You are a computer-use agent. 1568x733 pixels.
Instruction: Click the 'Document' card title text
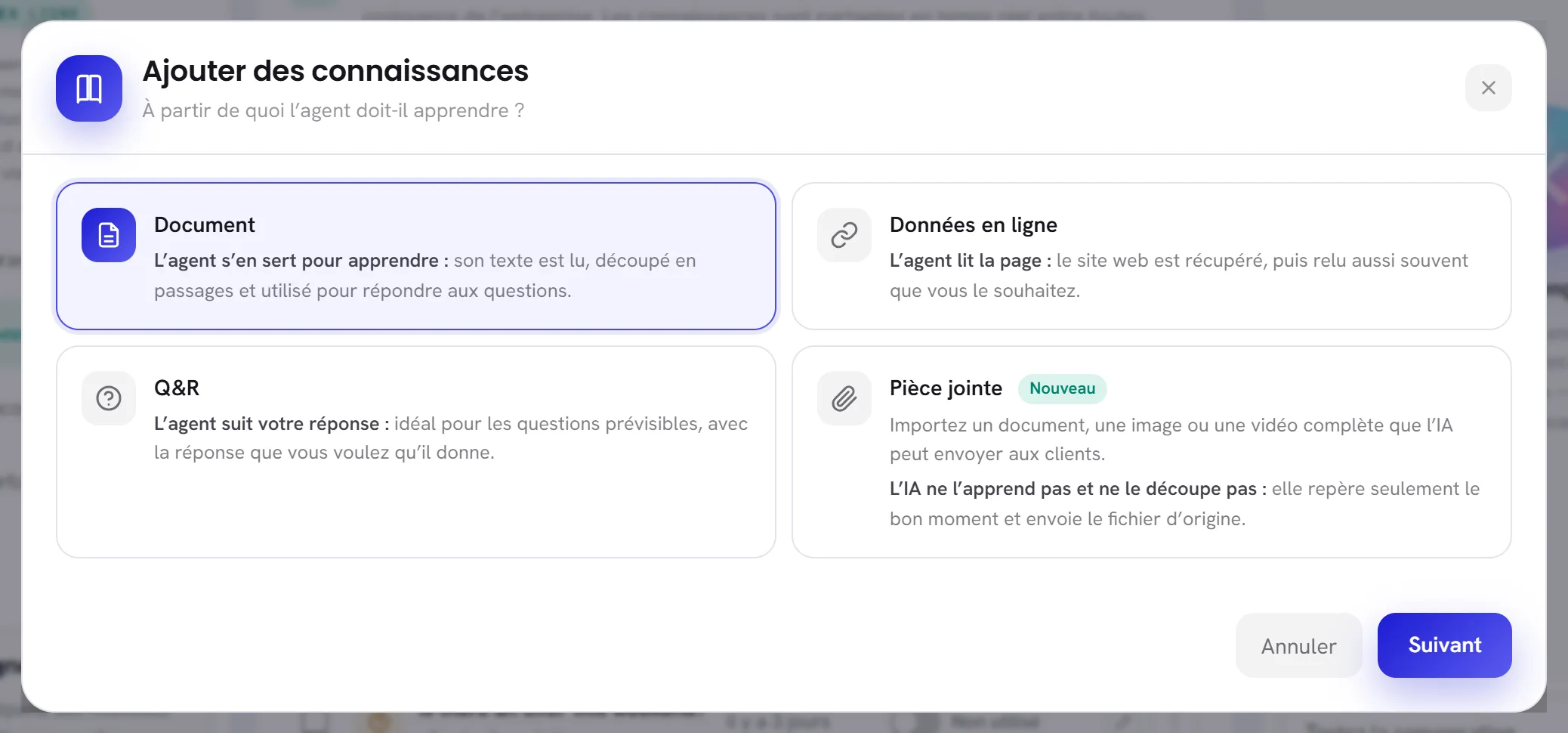coord(205,225)
